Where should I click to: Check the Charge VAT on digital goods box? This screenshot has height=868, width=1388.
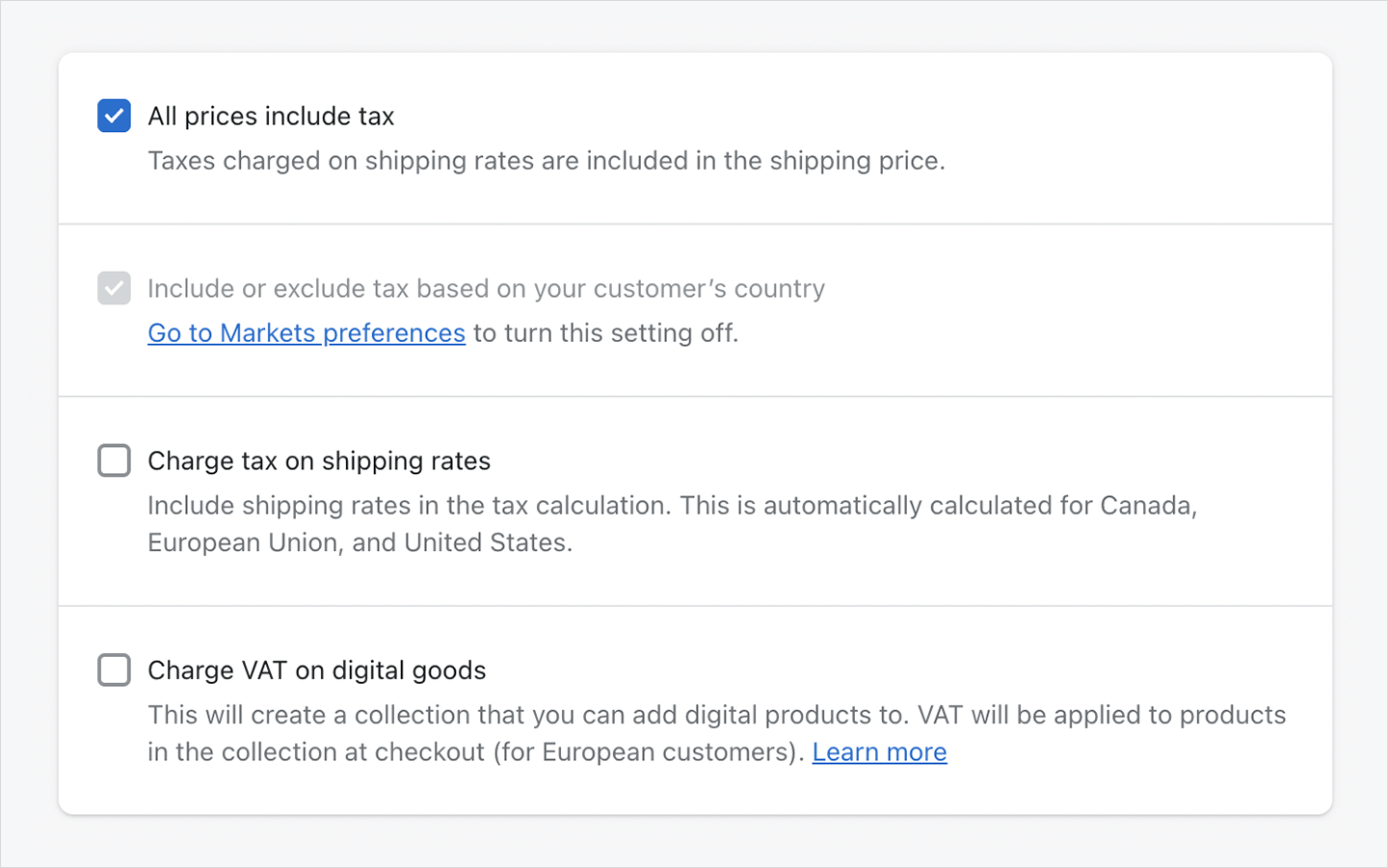pyautogui.click(x=114, y=670)
